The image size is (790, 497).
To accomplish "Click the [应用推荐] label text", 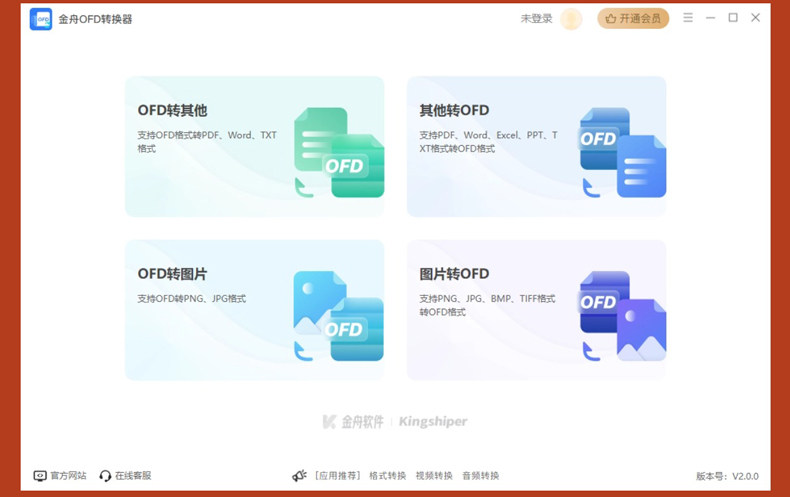I will 338,475.
